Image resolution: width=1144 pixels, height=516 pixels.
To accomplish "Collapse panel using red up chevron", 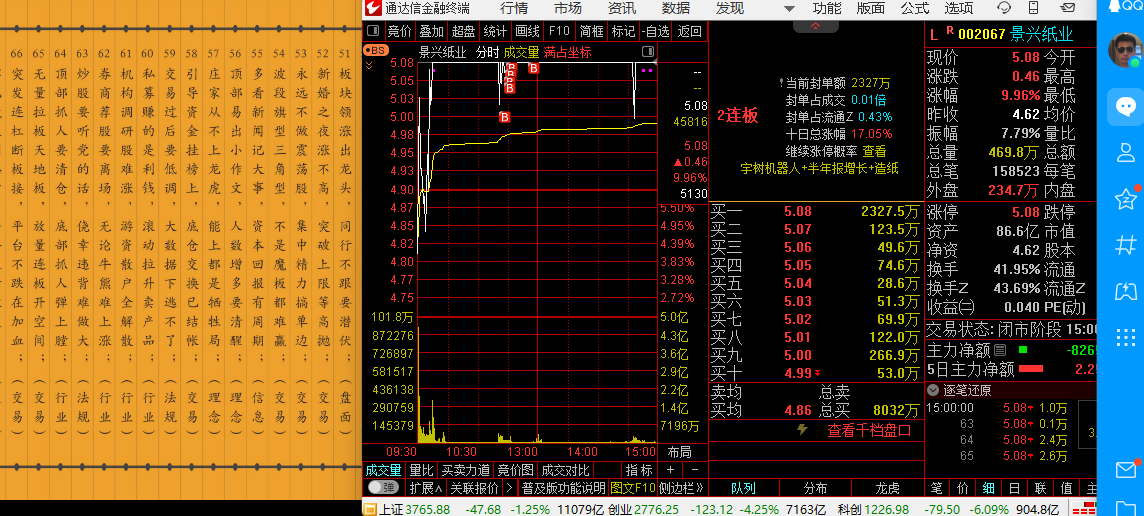I will (815, 26).
